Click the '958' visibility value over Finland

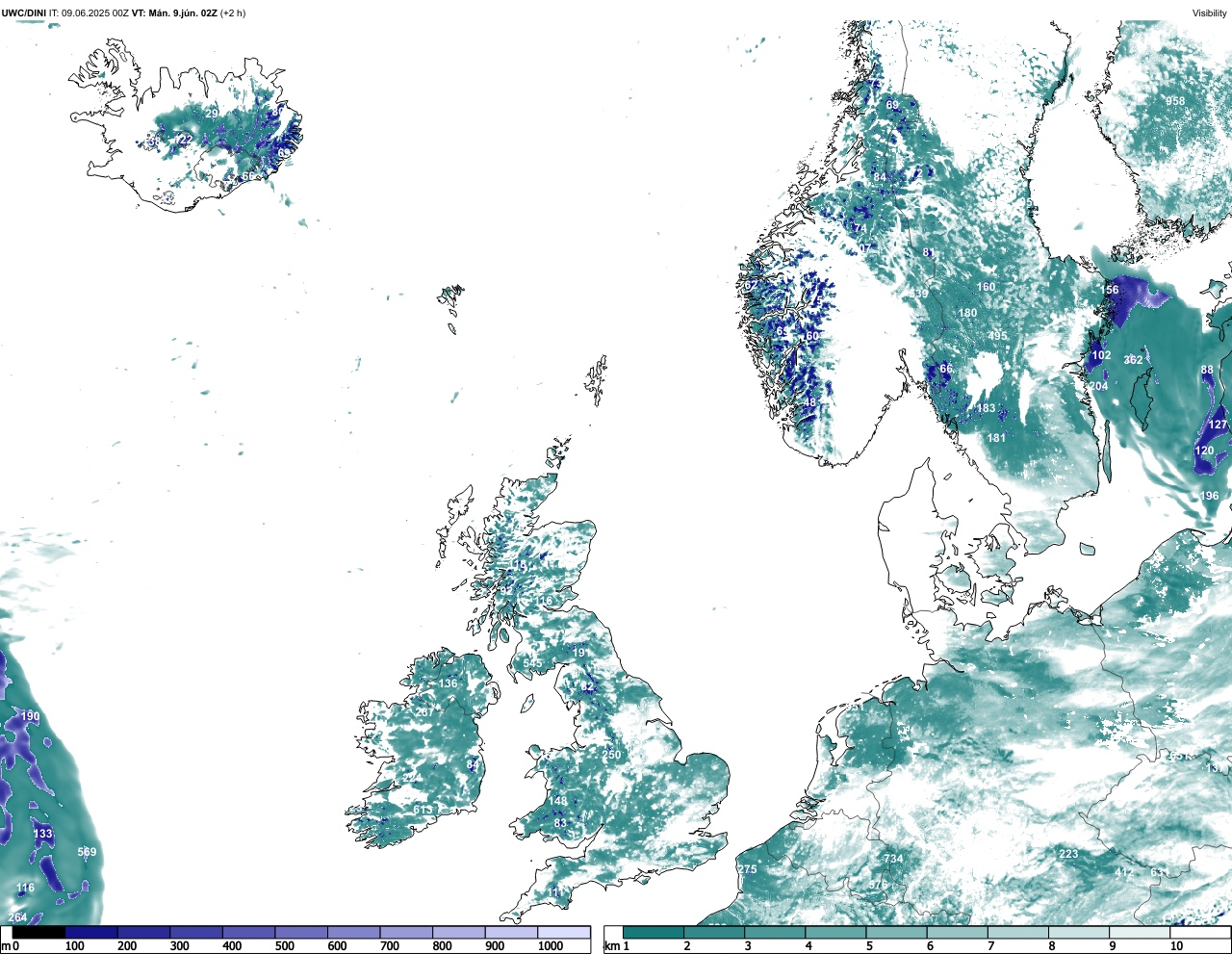tap(1175, 101)
